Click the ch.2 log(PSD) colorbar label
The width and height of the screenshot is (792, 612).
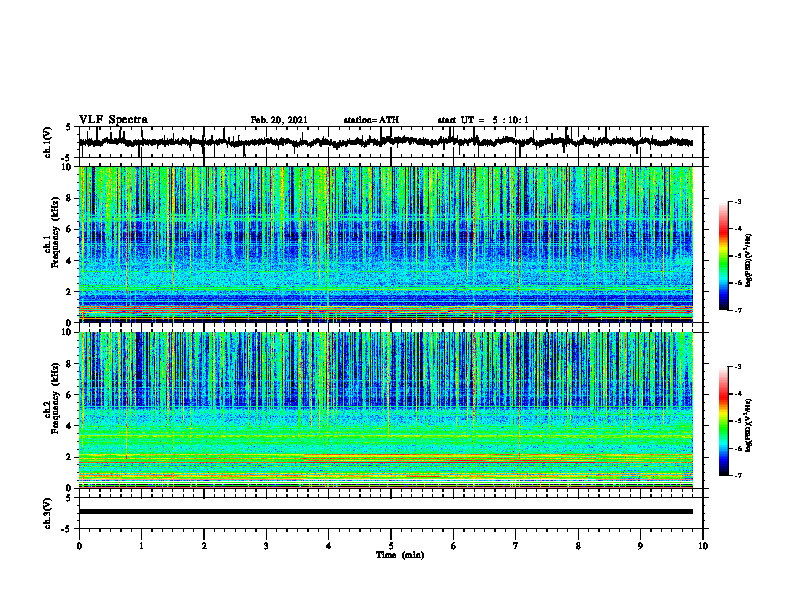(749, 425)
